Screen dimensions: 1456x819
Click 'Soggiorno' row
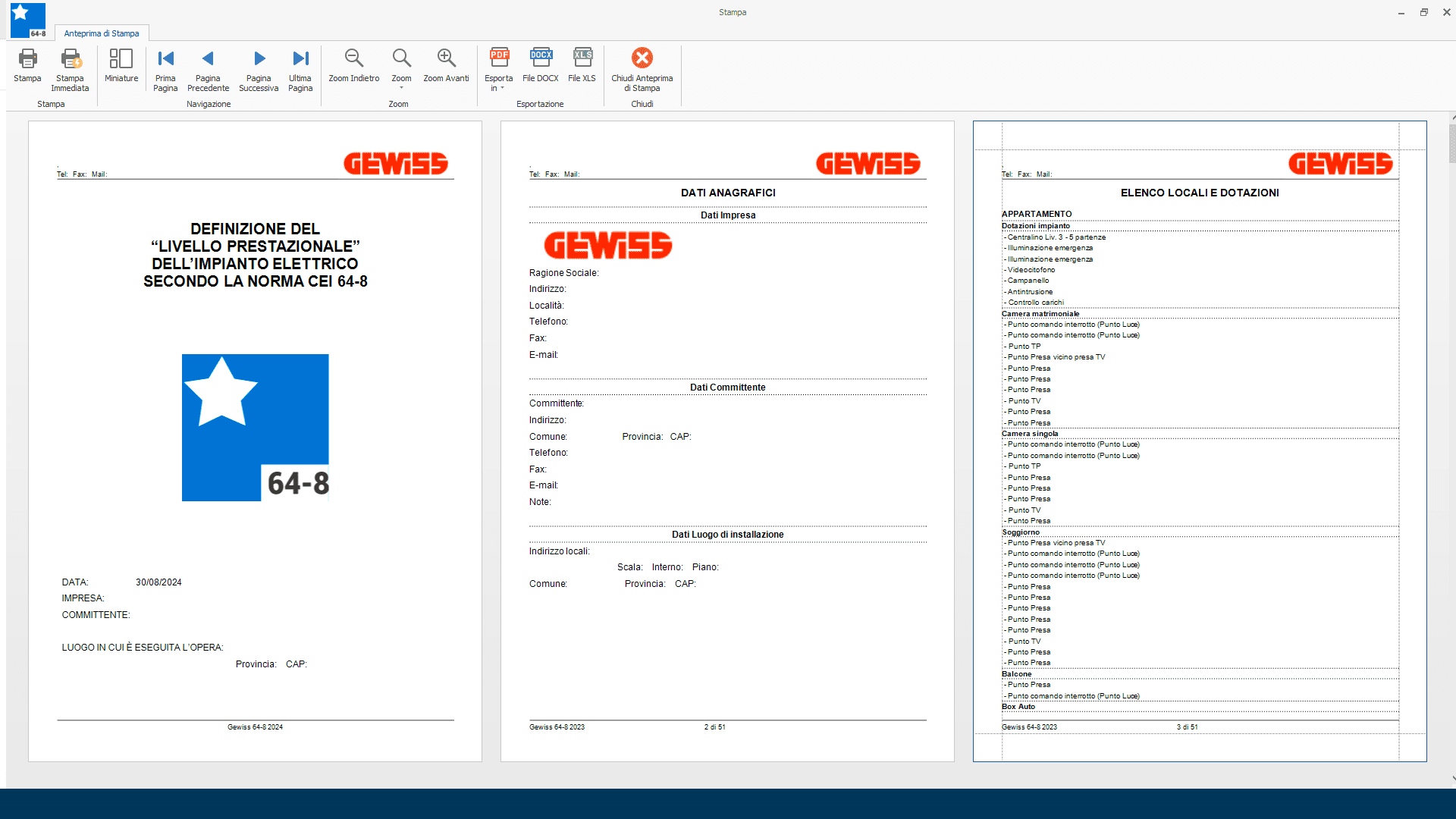click(x=1200, y=532)
